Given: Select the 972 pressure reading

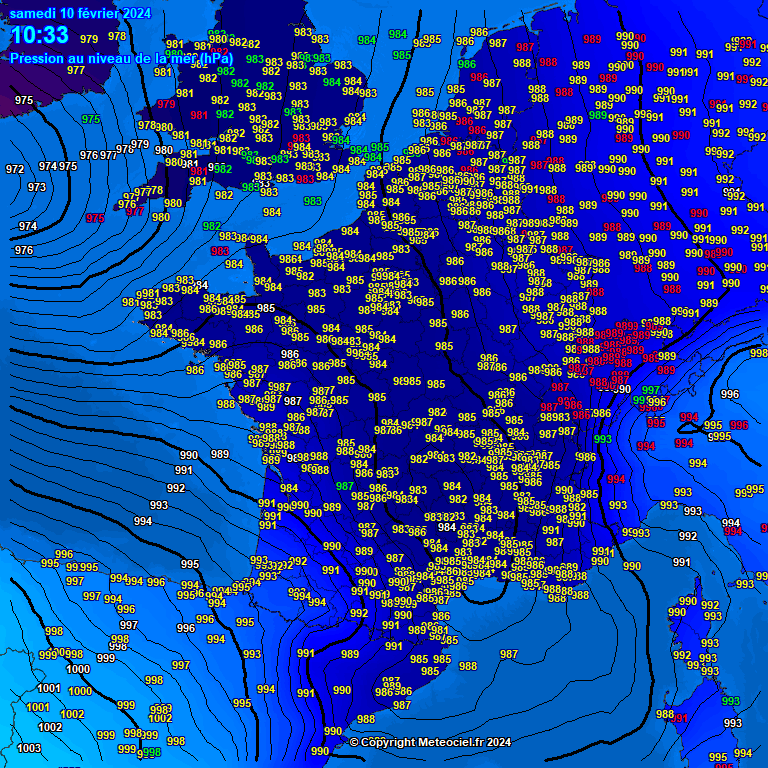Looking at the screenshot, I should [x=15, y=169].
